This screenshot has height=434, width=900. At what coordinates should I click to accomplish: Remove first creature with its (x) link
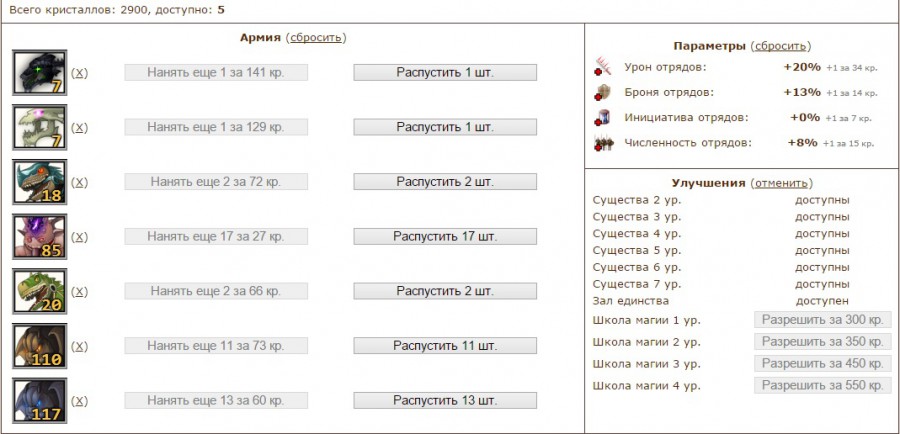click(80, 73)
